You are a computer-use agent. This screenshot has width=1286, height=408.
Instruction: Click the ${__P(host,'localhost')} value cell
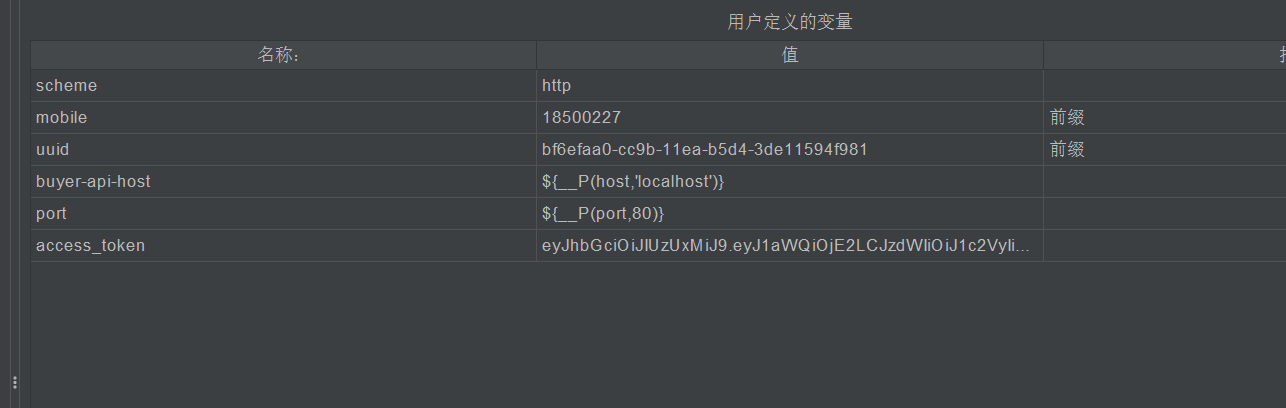click(790, 182)
